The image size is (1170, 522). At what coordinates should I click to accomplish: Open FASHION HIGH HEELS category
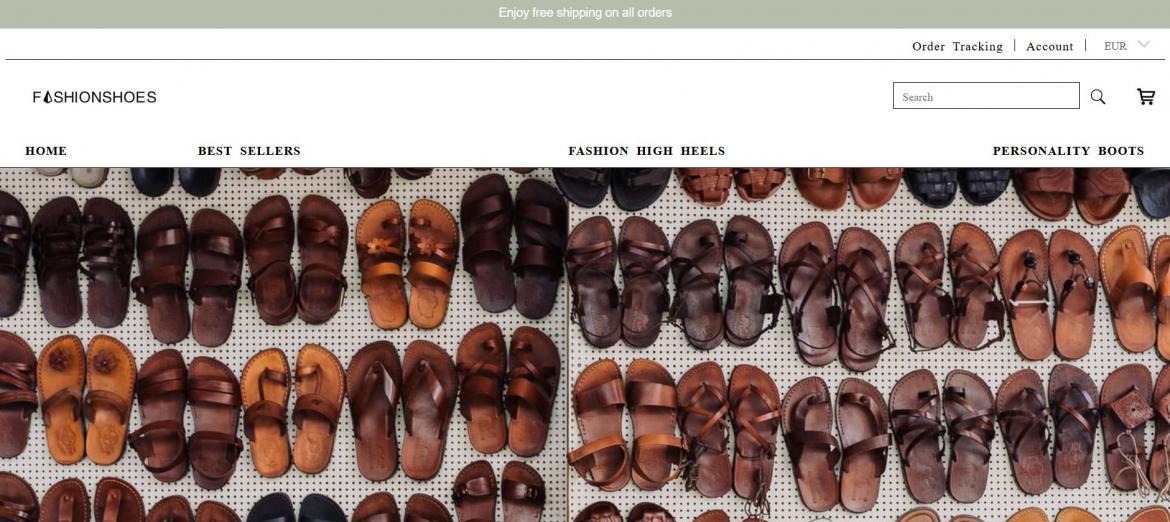pos(647,151)
